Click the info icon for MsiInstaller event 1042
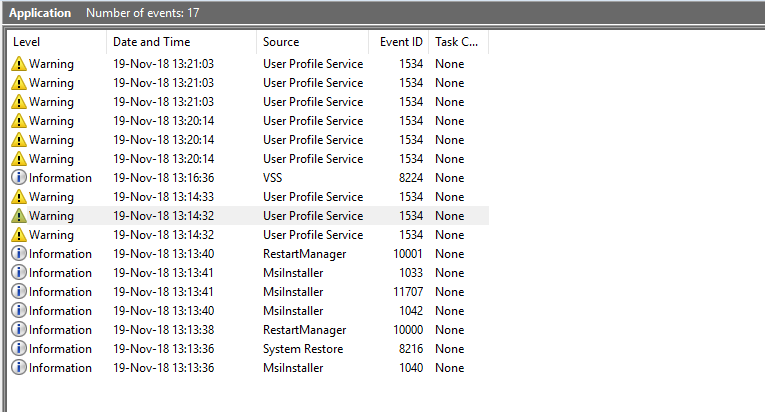Viewport: 765px width, 412px height. coord(19,311)
